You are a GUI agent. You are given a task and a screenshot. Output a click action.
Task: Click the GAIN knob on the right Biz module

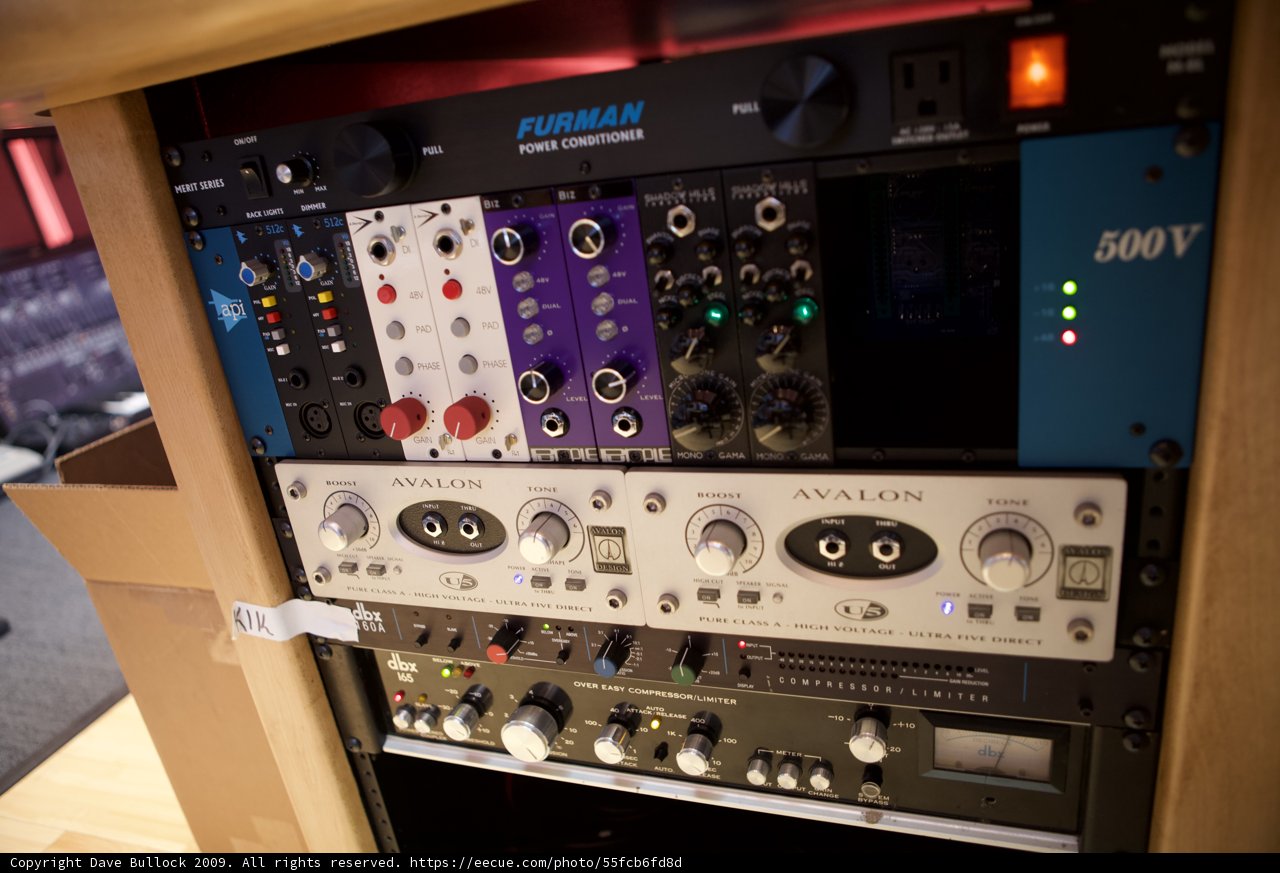pos(590,237)
